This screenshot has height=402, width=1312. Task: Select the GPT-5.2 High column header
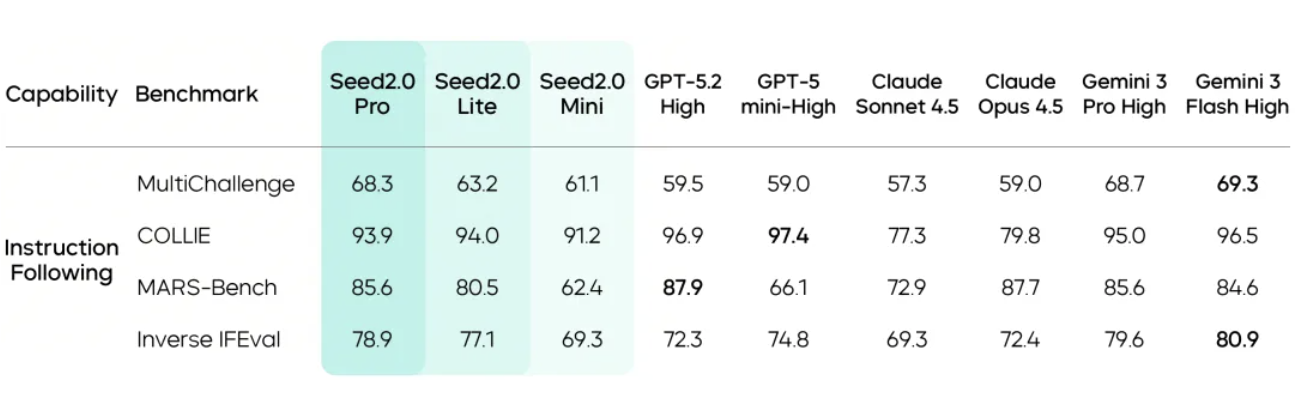pos(682,93)
